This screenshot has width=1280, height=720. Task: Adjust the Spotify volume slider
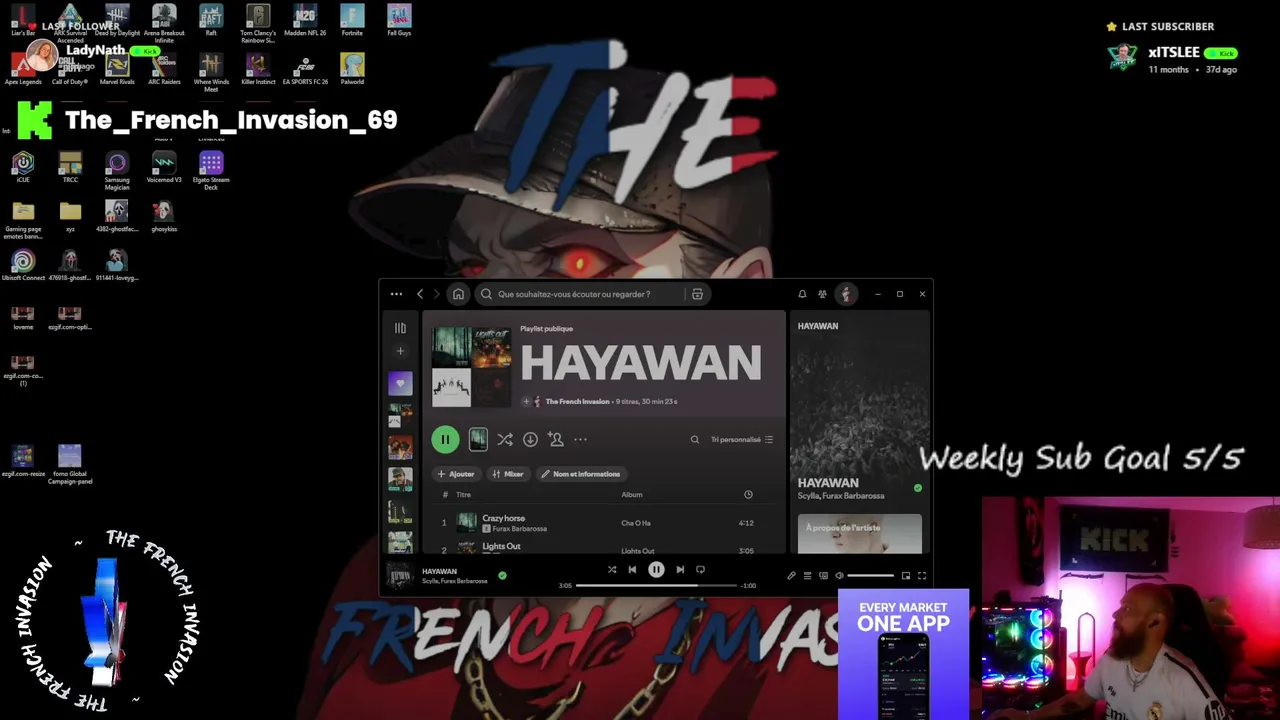point(871,576)
